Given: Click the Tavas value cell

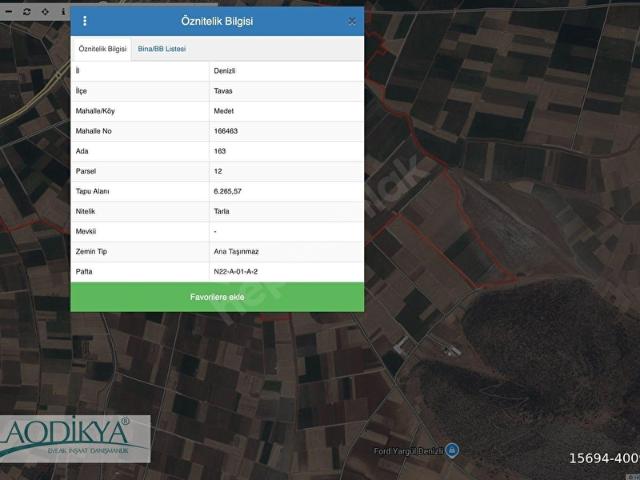Looking at the screenshot, I should [x=287, y=91].
